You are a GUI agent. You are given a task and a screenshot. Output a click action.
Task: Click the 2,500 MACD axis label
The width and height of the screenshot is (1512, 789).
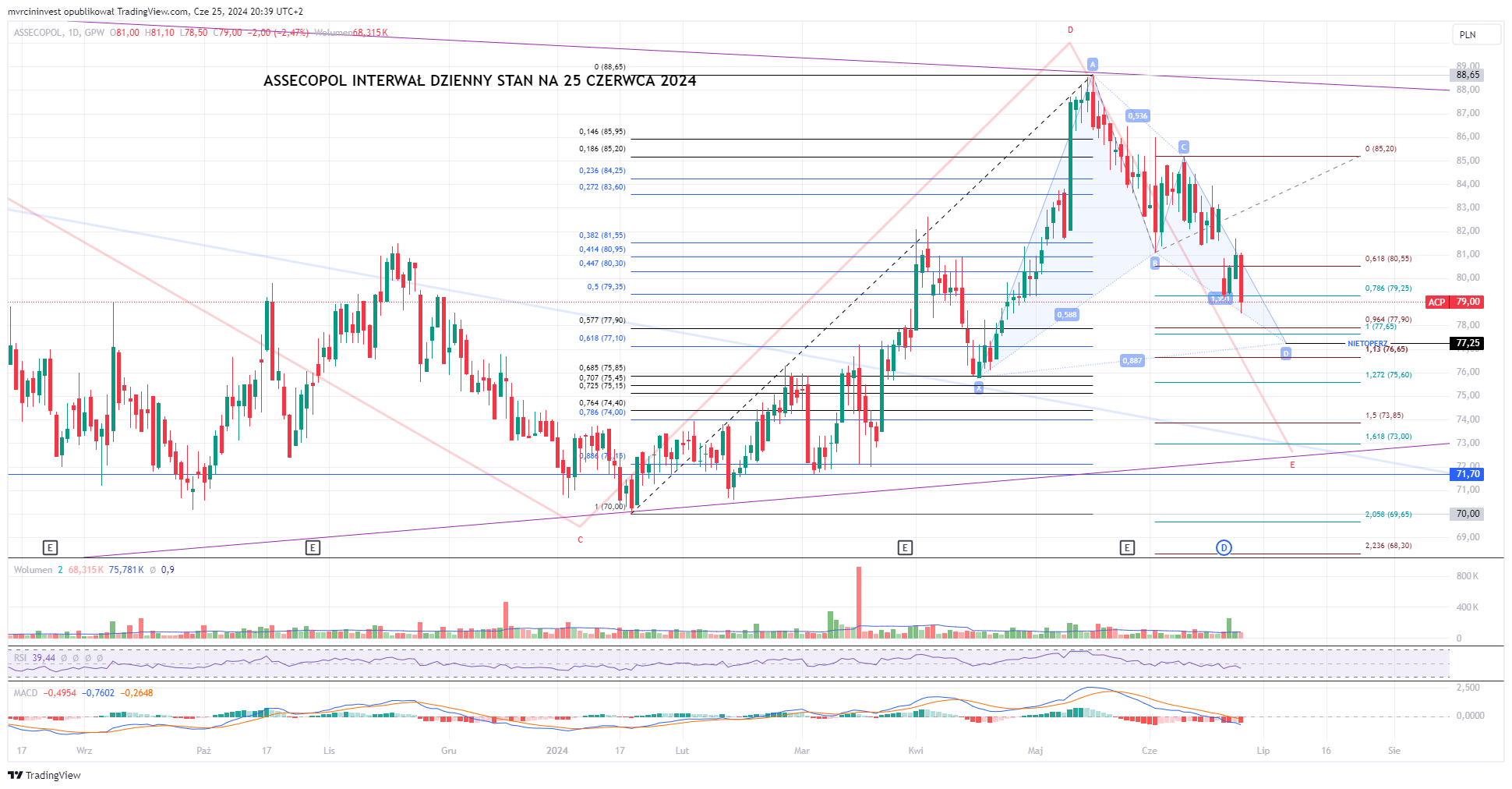tap(1468, 688)
